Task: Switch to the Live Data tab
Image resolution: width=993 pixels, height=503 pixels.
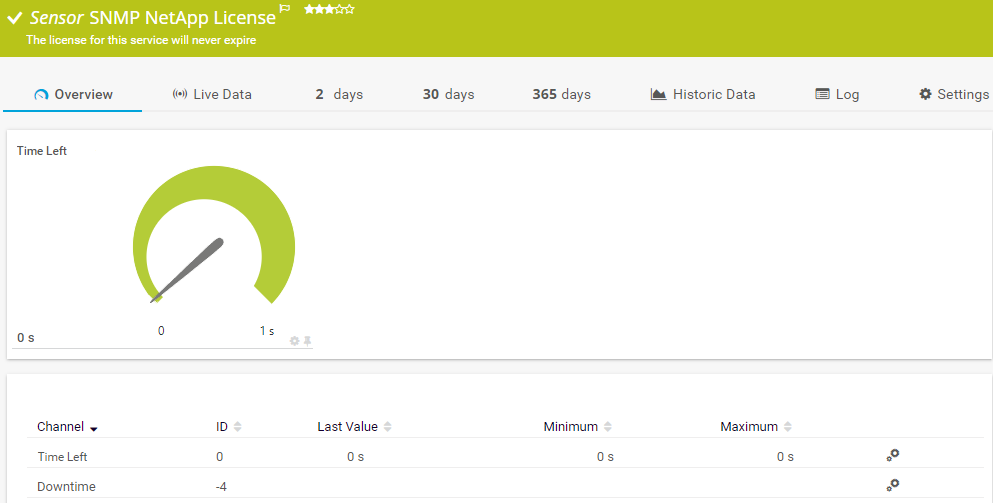Action: point(212,94)
